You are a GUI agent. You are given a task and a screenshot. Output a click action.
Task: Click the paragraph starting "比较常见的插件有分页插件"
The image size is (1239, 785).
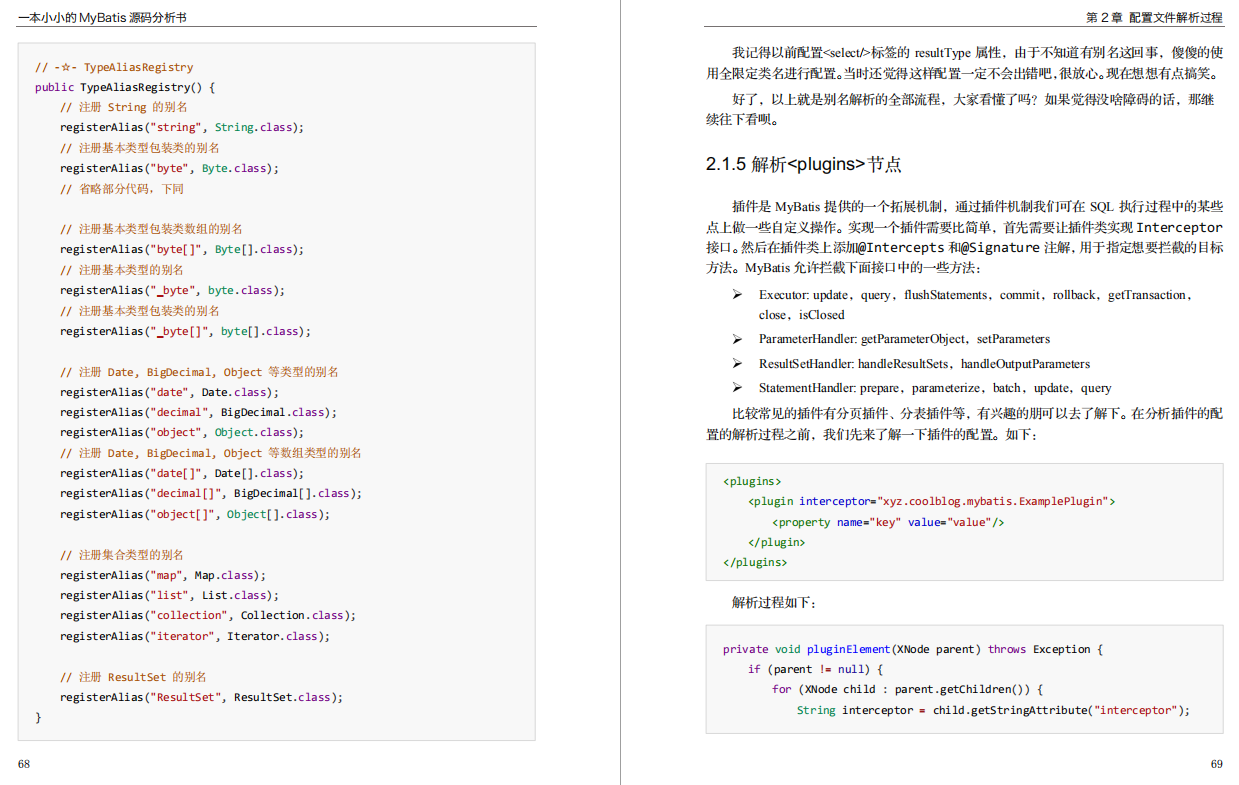click(964, 423)
